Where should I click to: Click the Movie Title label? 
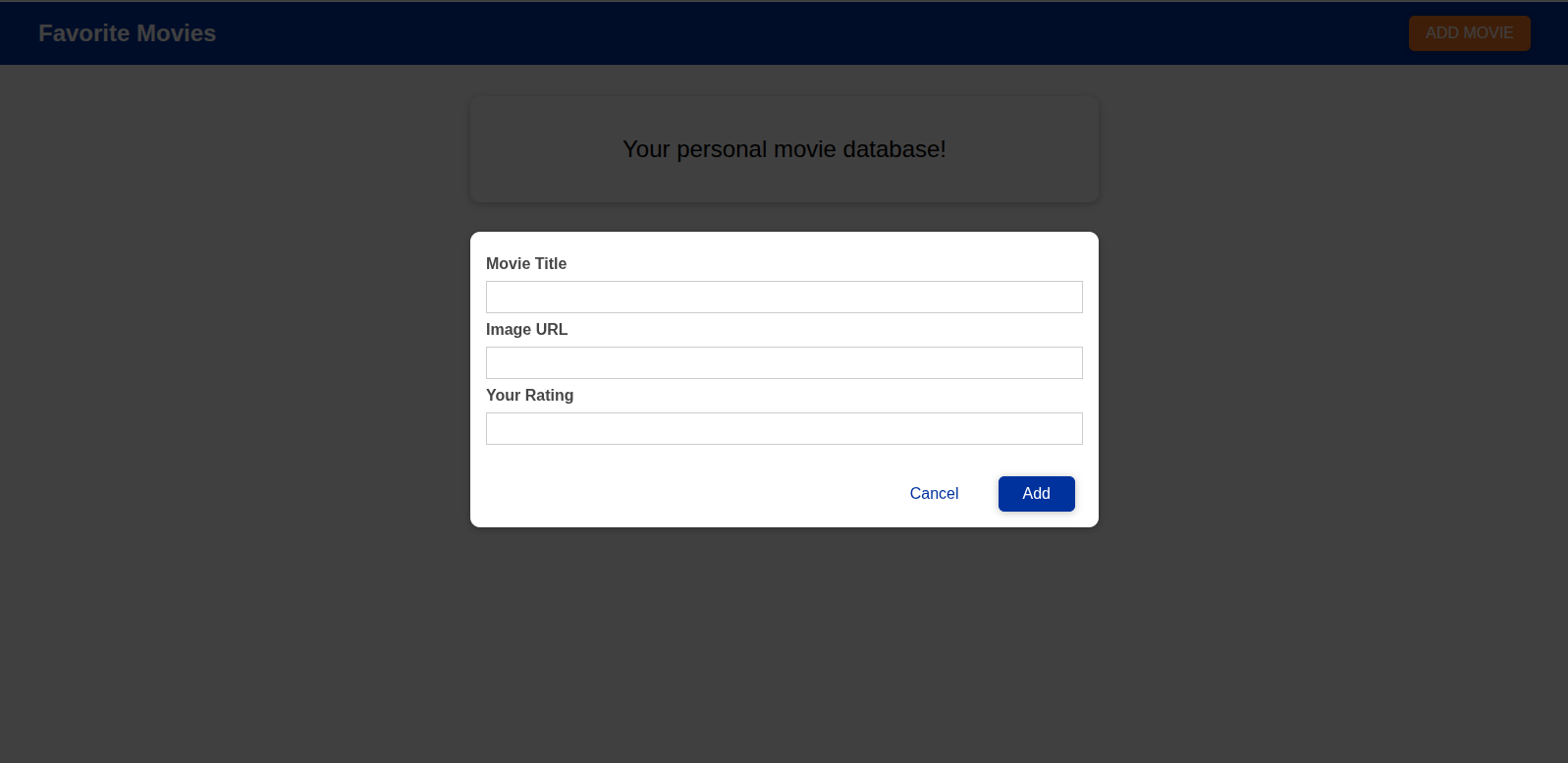526,263
